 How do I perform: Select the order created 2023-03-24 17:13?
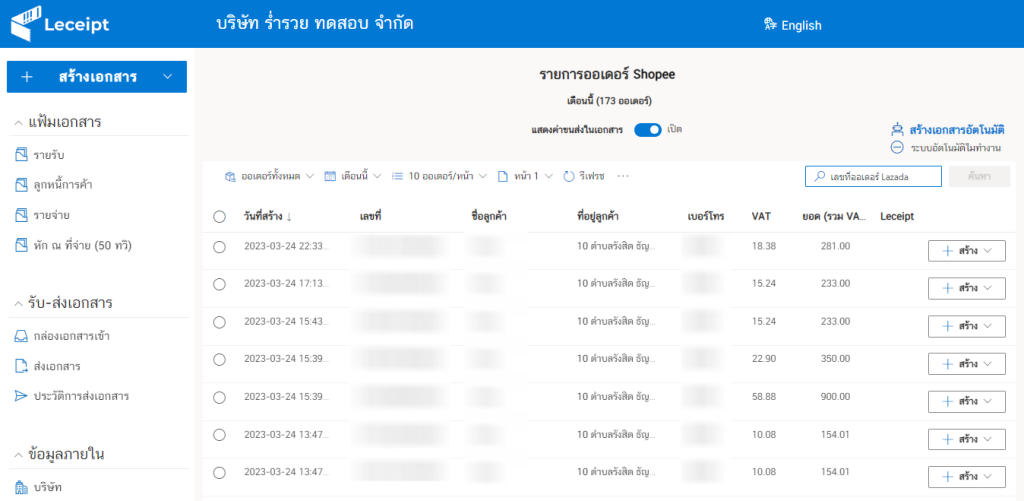pos(219,283)
